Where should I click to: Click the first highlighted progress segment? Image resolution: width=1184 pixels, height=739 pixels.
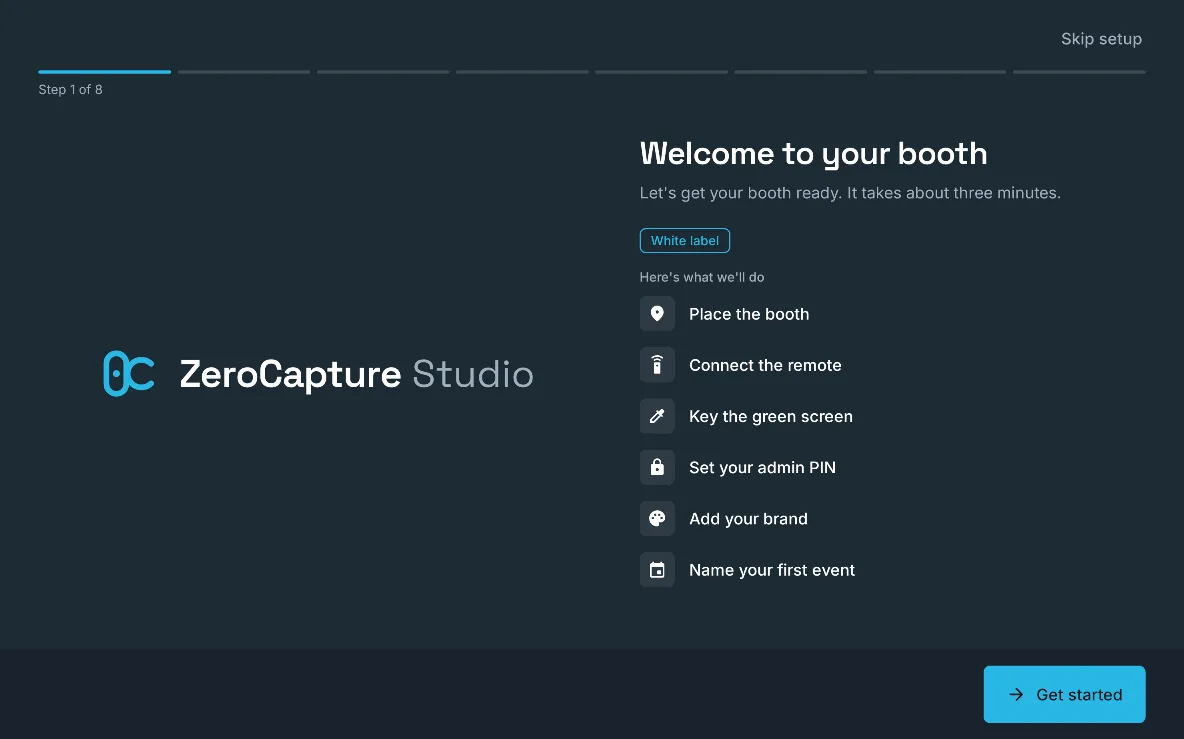(104, 72)
